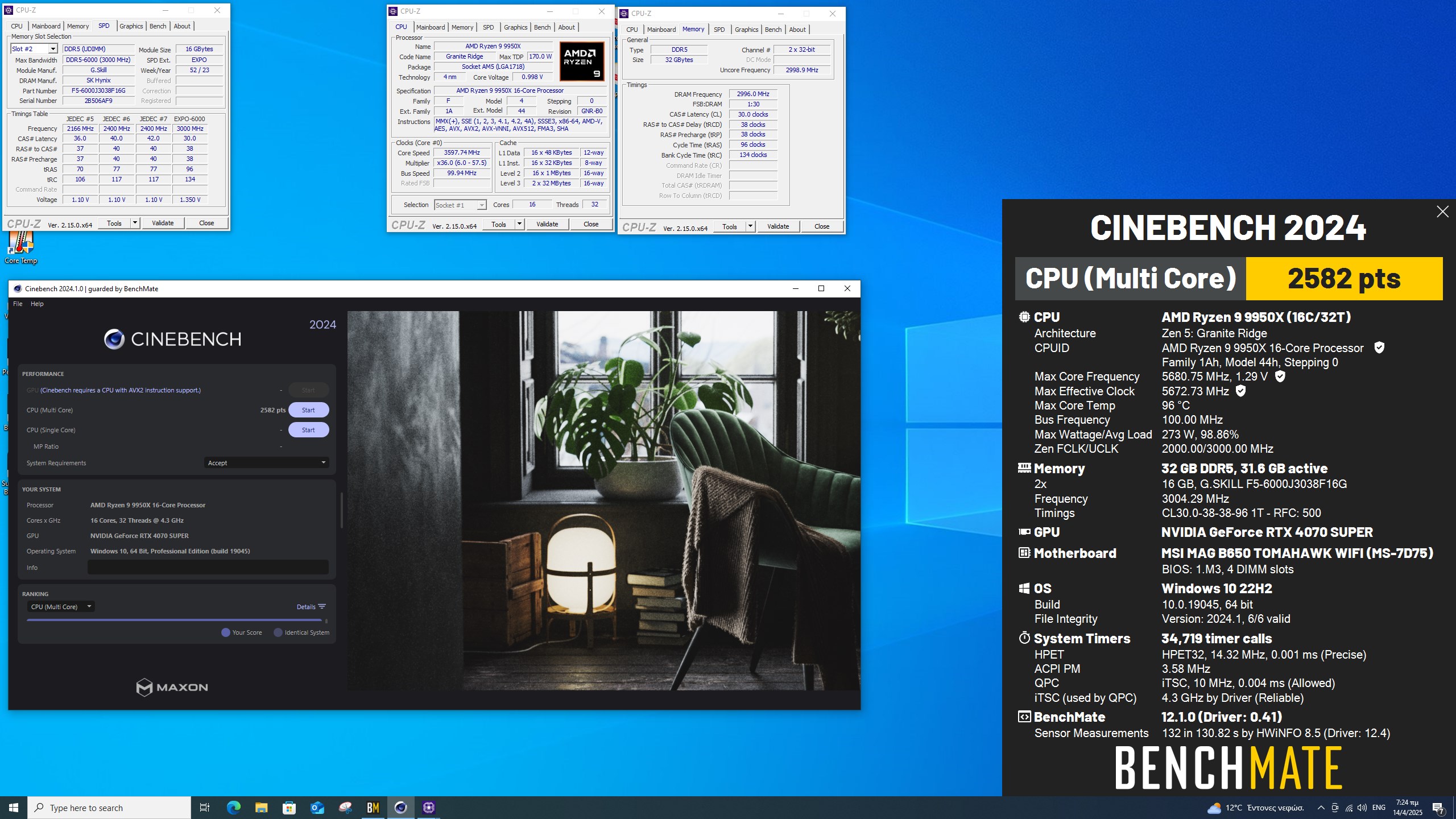The height and width of the screenshot is (819, 1456).
Task: Open the Windows Start menu
Action: point(14,808)
